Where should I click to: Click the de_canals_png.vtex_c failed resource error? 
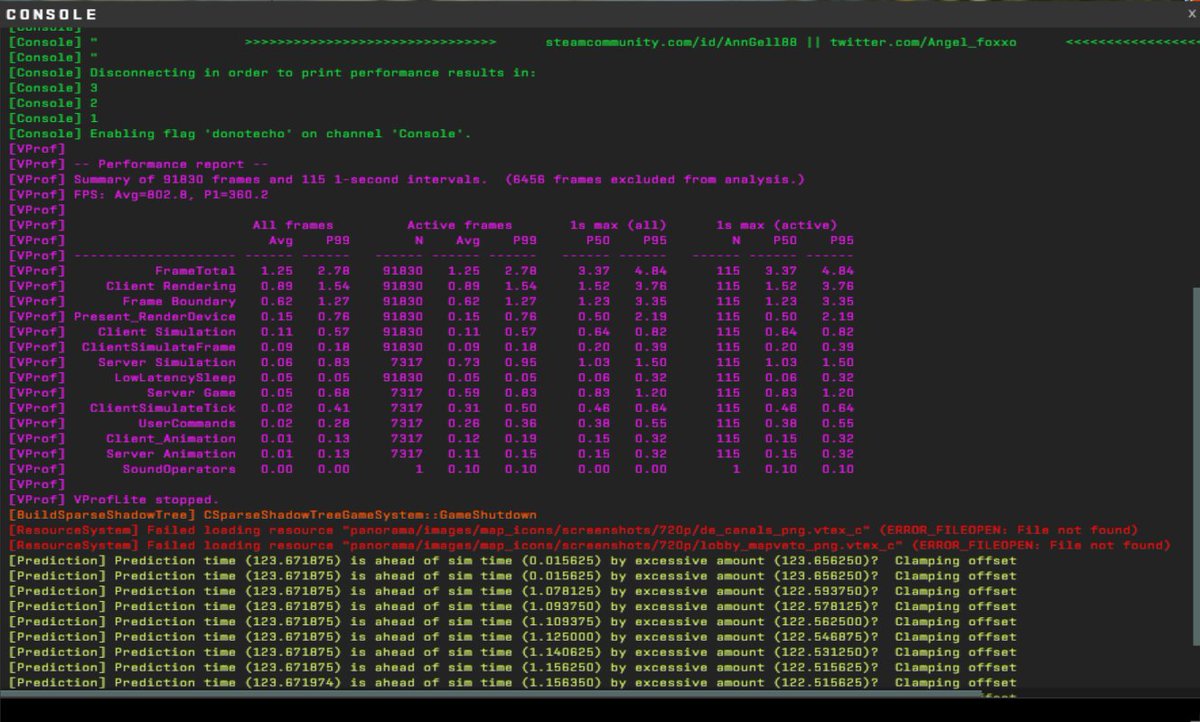[573, 530]
